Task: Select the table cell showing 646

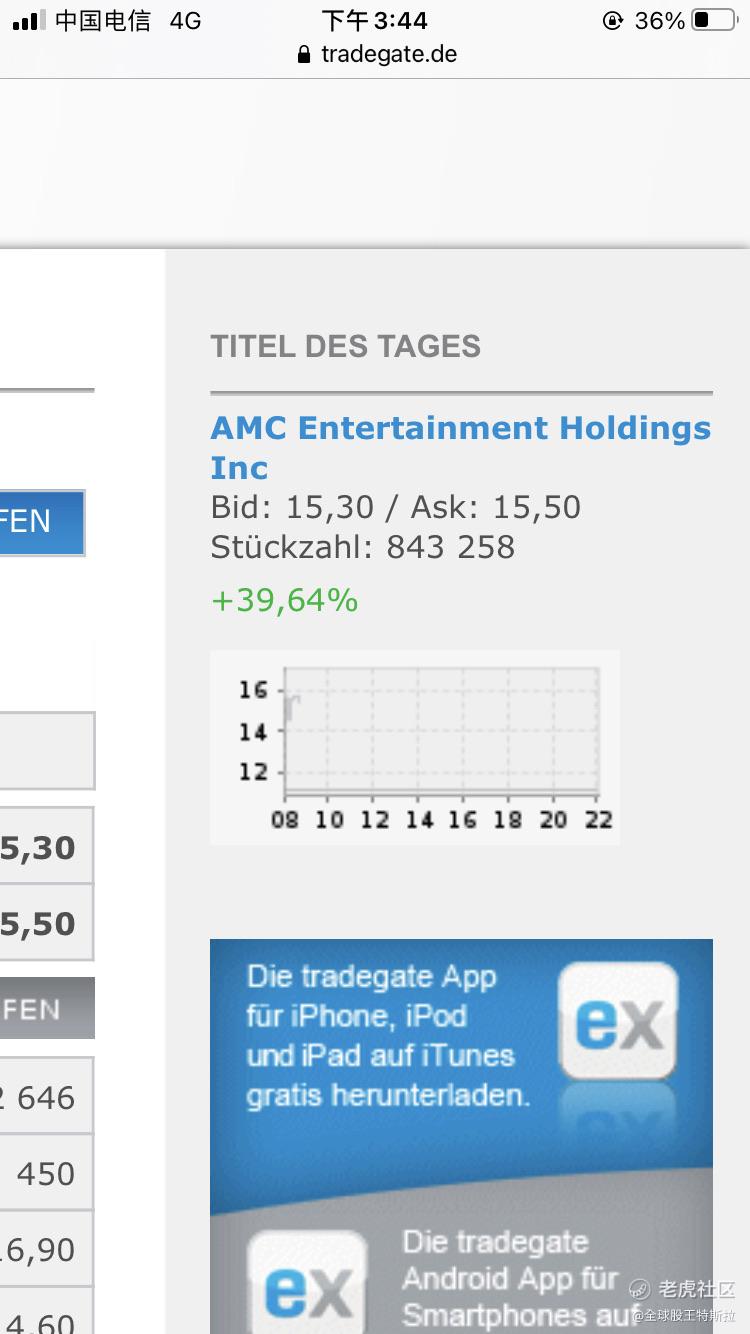Action: click(47, 1097)
